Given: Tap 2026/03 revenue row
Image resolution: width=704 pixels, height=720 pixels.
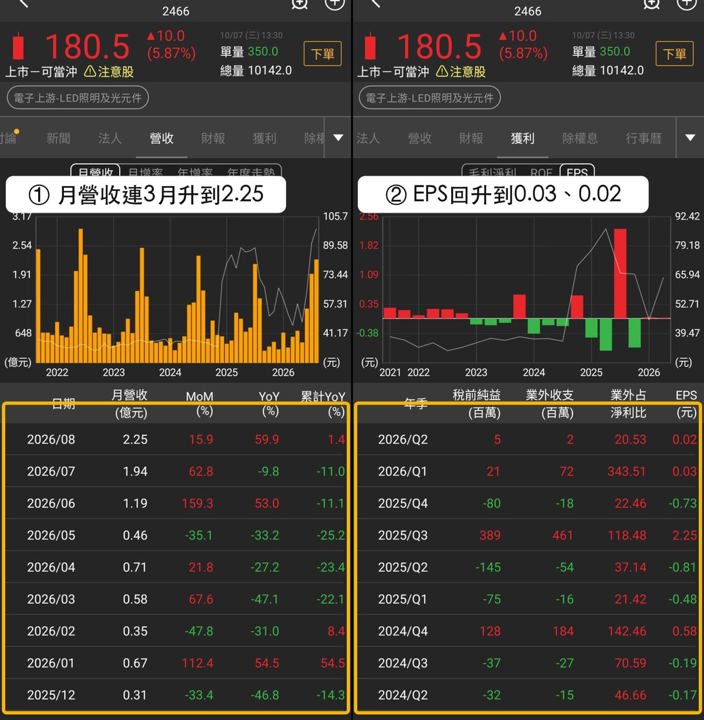Looking at the screenshot, I should (177, 599).
